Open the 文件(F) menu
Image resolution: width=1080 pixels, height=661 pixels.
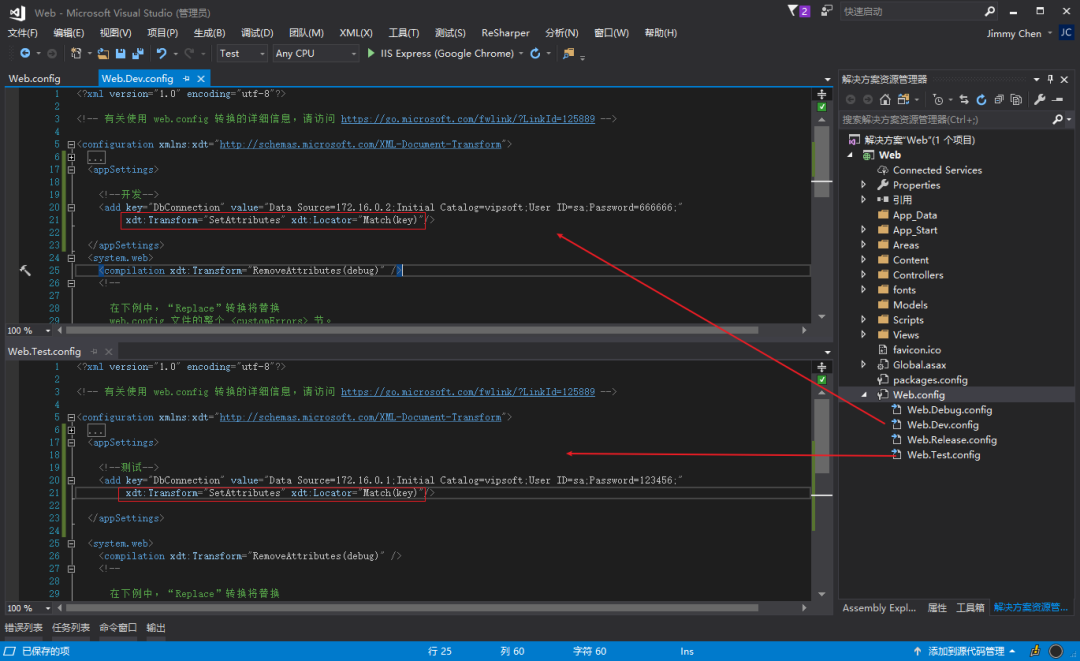point(23,32)
